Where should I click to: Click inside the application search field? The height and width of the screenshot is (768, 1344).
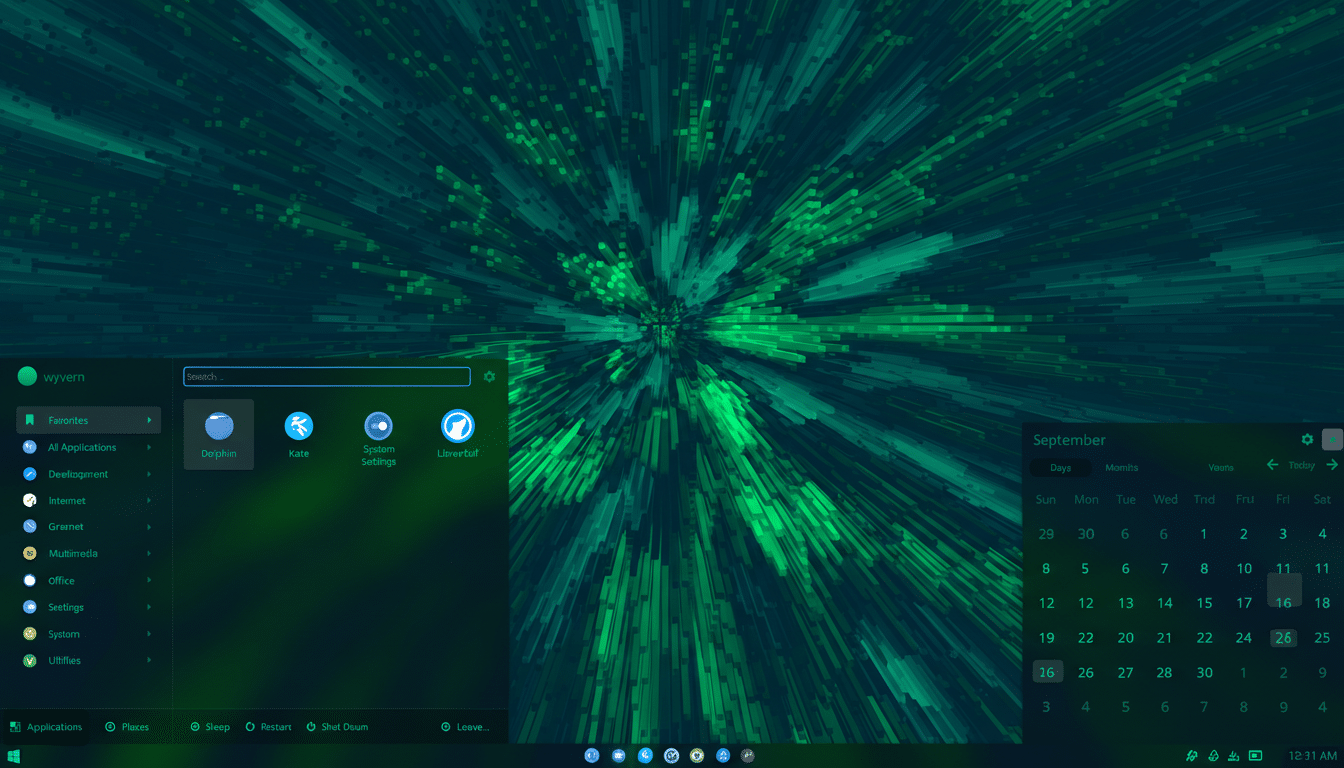tap(326, 376)
